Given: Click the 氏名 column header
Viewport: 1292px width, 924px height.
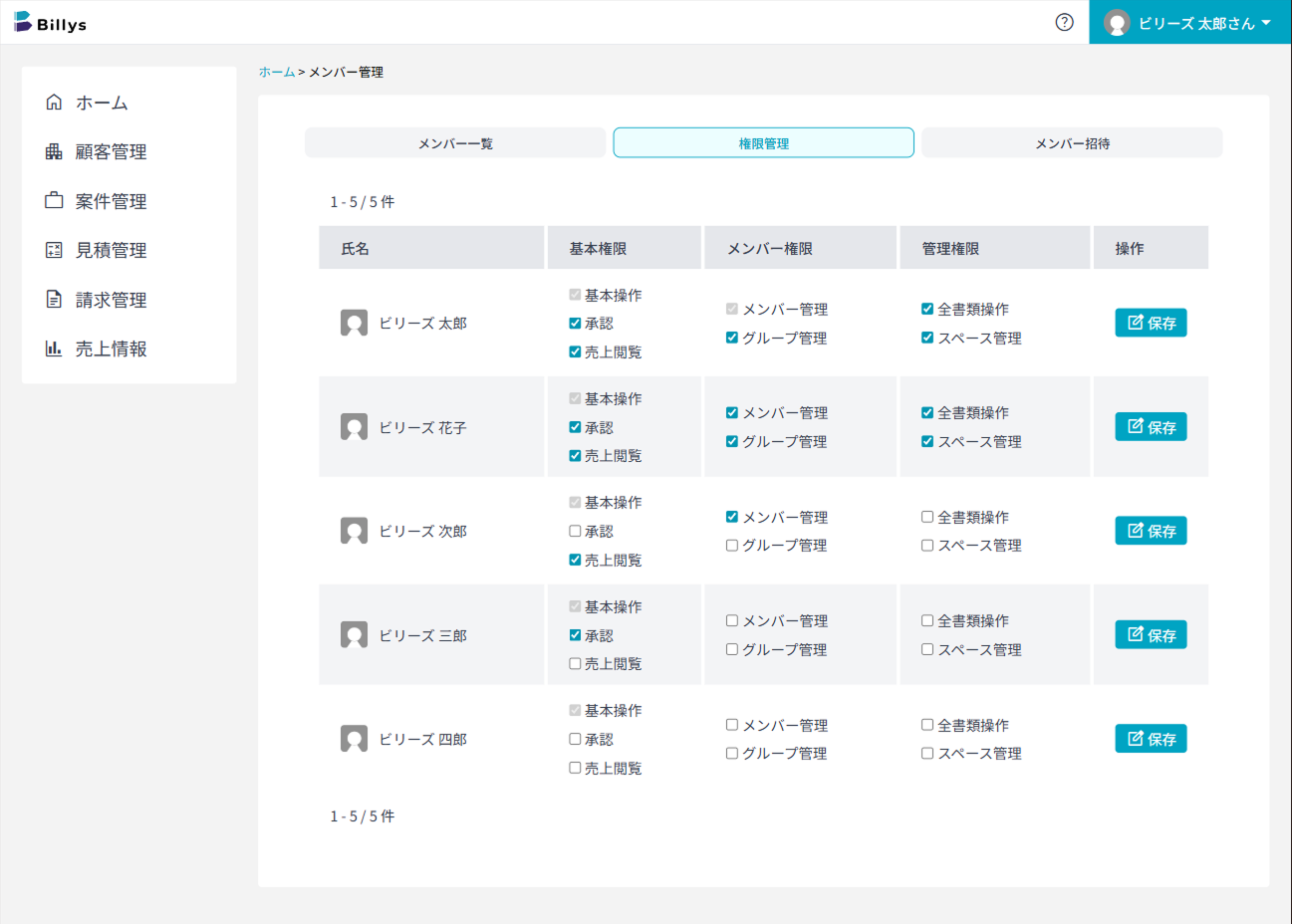Looking at the screenshot, I should point(431,248).
